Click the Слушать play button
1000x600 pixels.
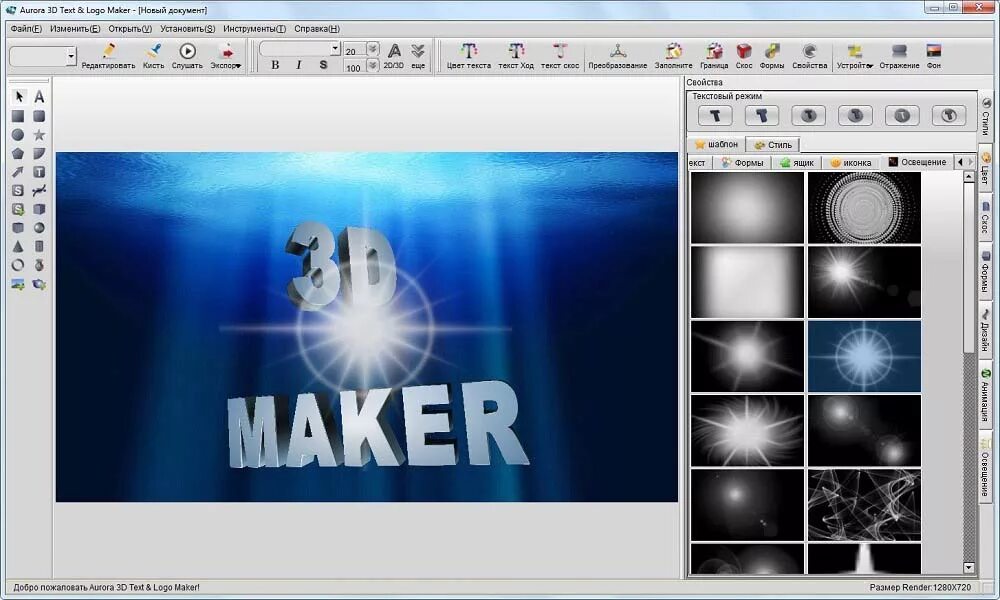187,55
